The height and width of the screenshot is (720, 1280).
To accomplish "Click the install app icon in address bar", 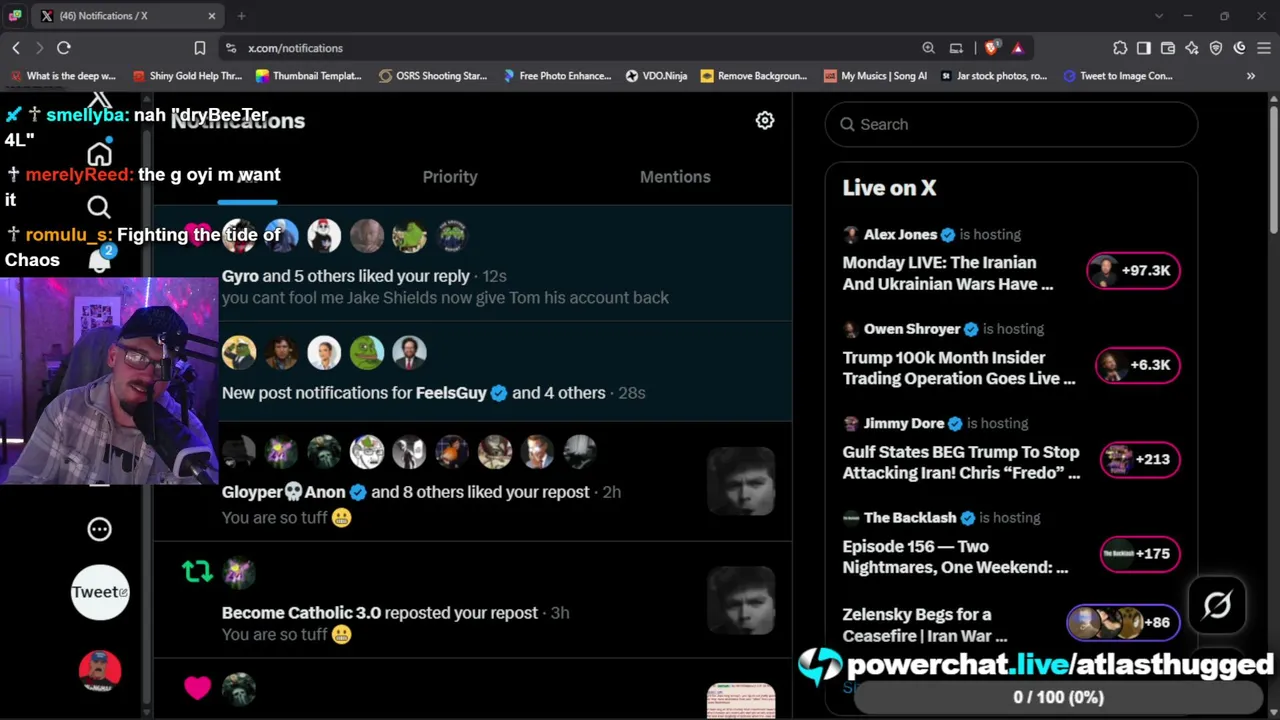I will pyautogui.click(x=956, y=48).
